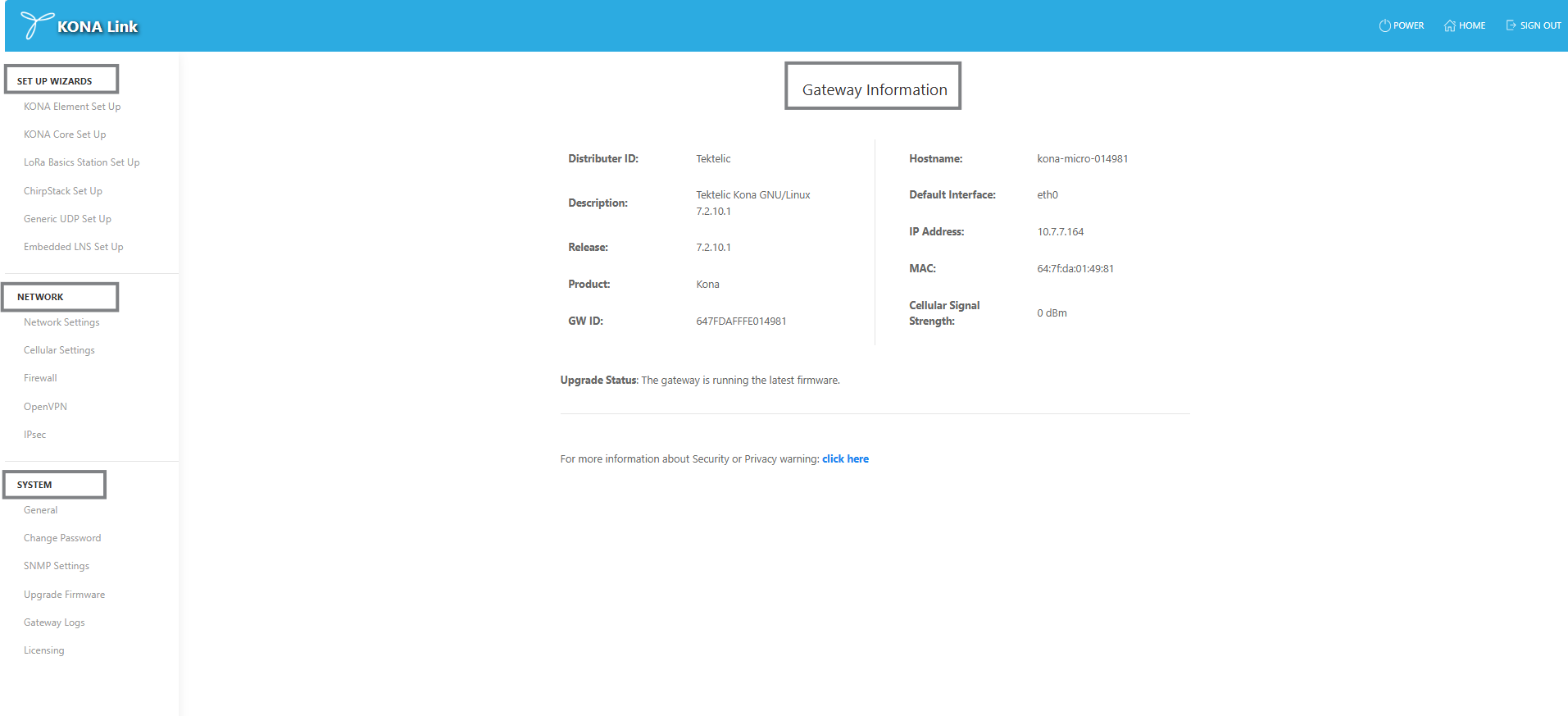Click the 'Release:' label

[588, 248]
